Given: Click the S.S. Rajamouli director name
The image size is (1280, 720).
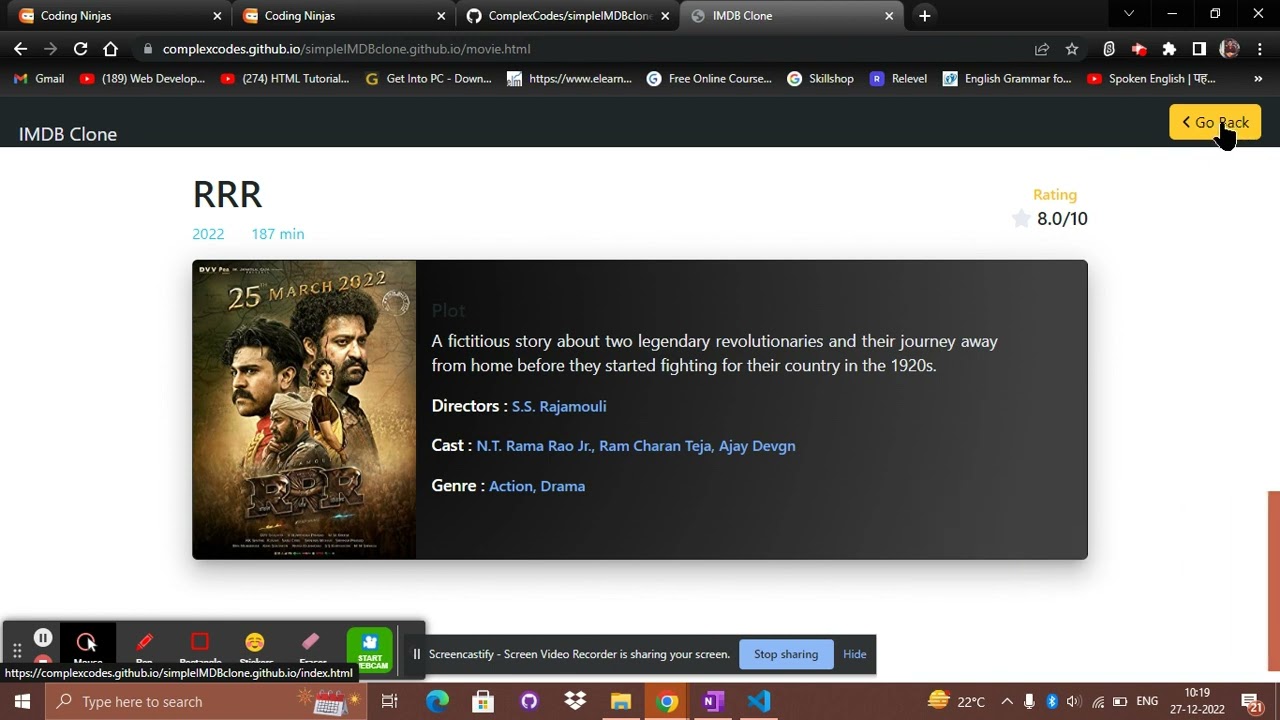Looking at the screenshot, I should pyautogui.click(x=559, y=407).
